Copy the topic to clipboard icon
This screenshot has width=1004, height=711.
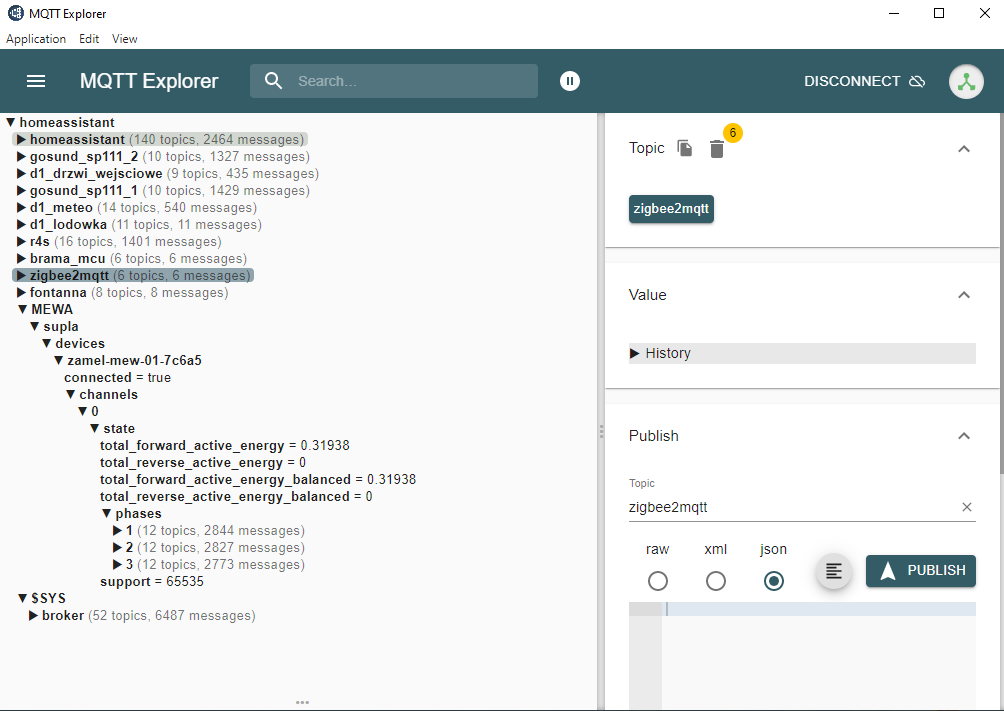click(x=685, y=148)
